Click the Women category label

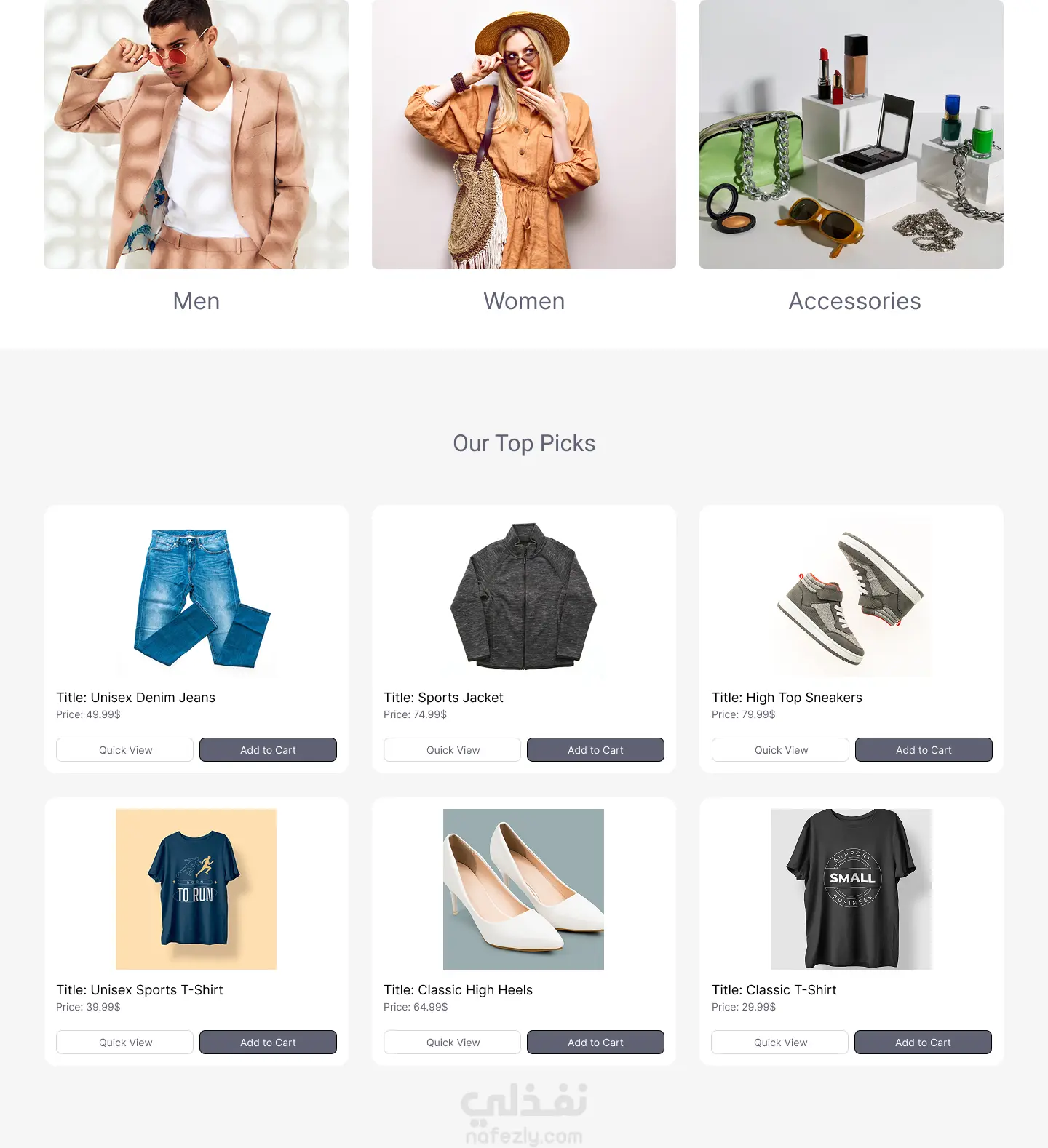[x=524, y=301]
